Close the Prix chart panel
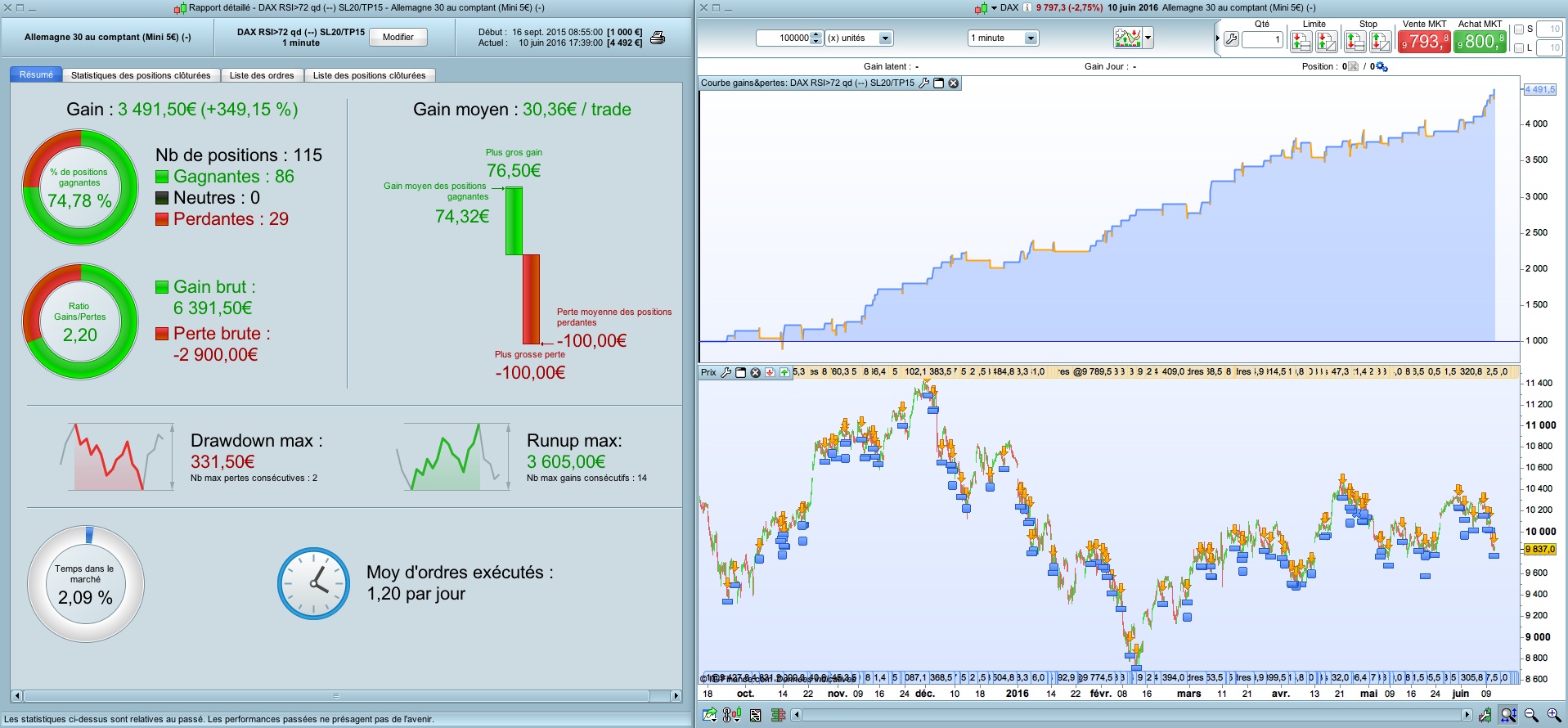The width and height of the screenshot is (1568, 728). 756,372
